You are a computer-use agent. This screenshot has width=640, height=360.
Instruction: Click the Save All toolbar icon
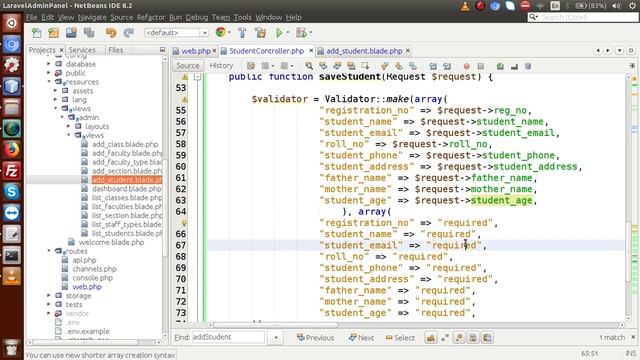pos(89,33)
